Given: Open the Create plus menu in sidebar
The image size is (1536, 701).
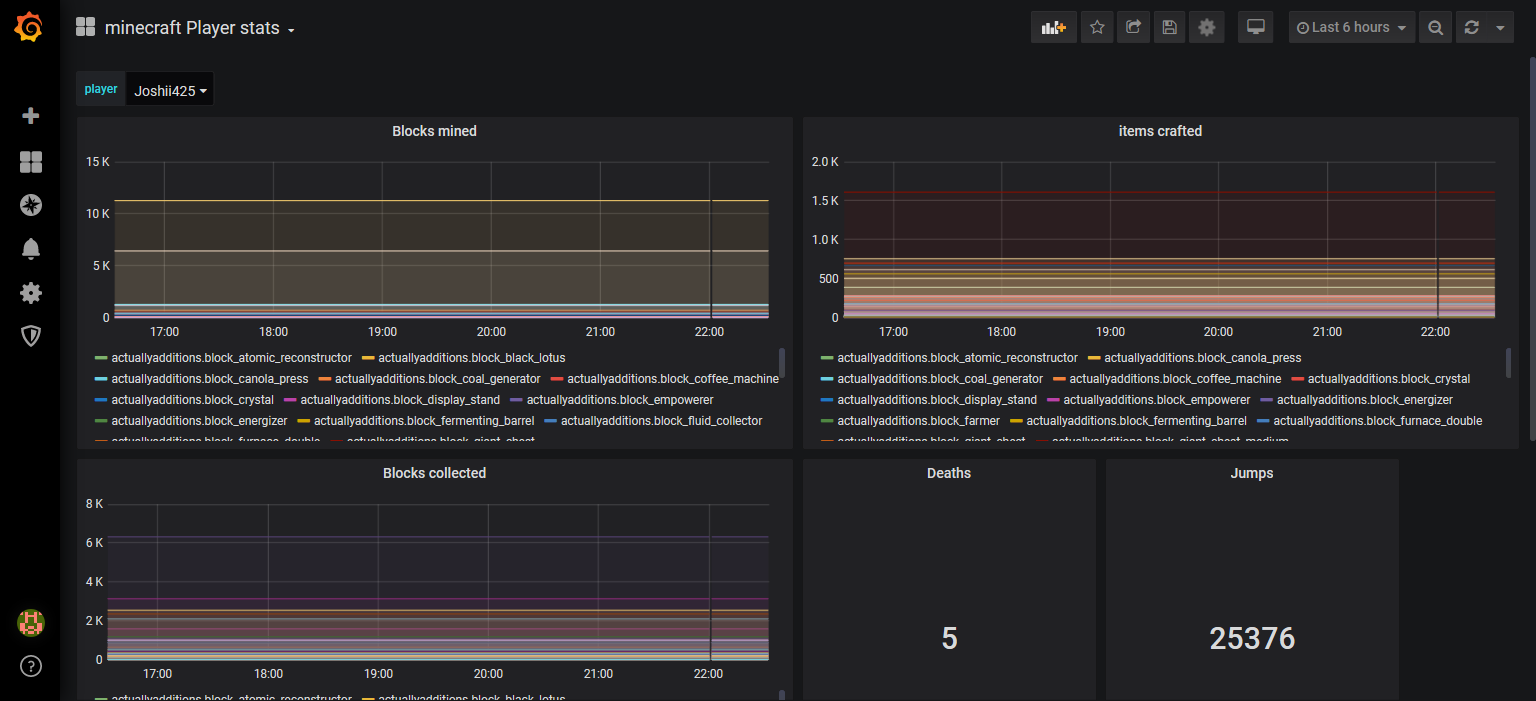Looking at the screenshot, I should point(30,116).
